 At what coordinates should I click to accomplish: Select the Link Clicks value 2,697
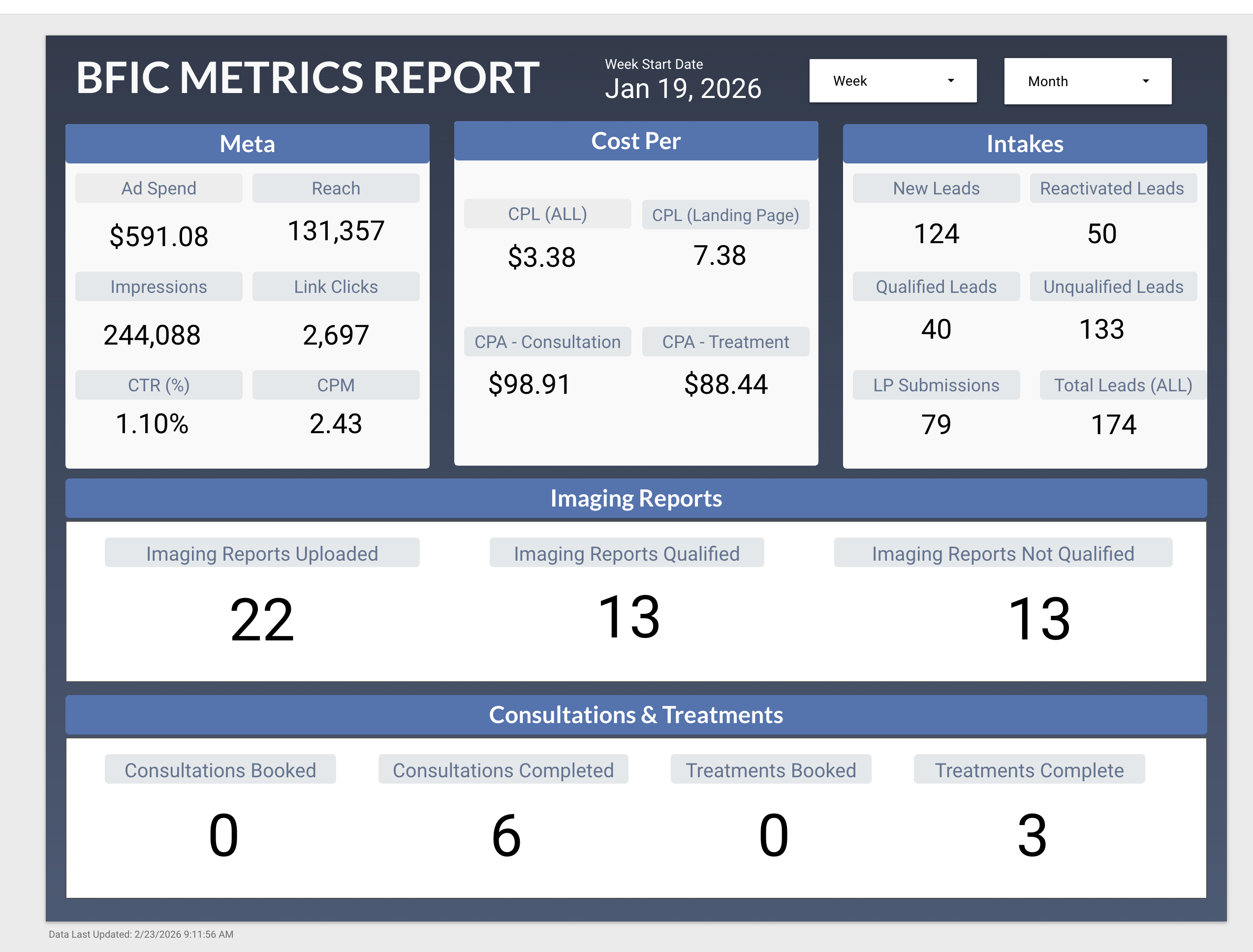pyautogui.click(x=335, y=335)
